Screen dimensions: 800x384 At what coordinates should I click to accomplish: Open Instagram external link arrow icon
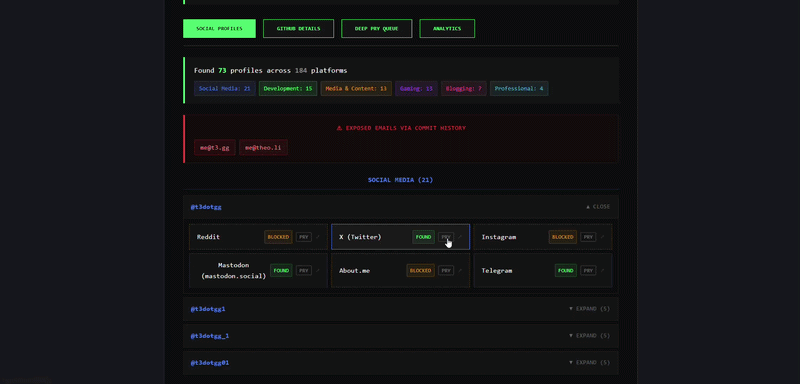(x=603, y=237)
